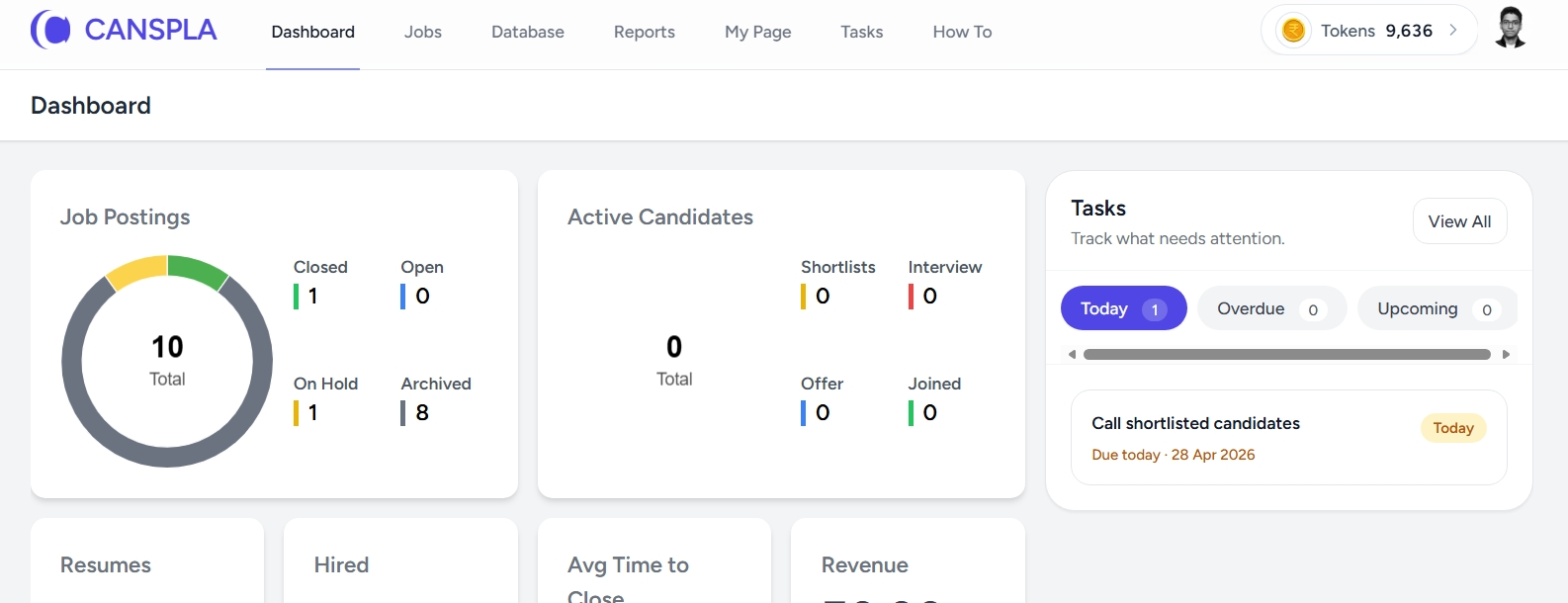The image size is (1568, 603).
Task: Click the Today badge on the task card
Action: (x=1453, y=428)
